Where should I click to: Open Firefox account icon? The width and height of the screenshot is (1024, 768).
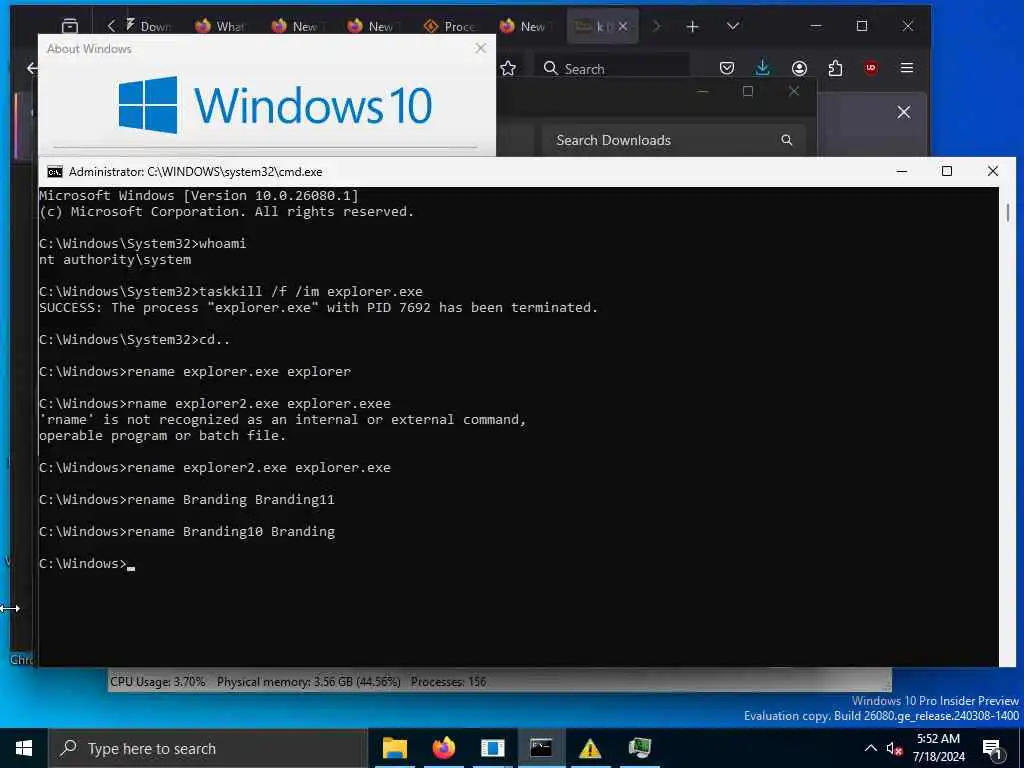(x=799, y=68)
